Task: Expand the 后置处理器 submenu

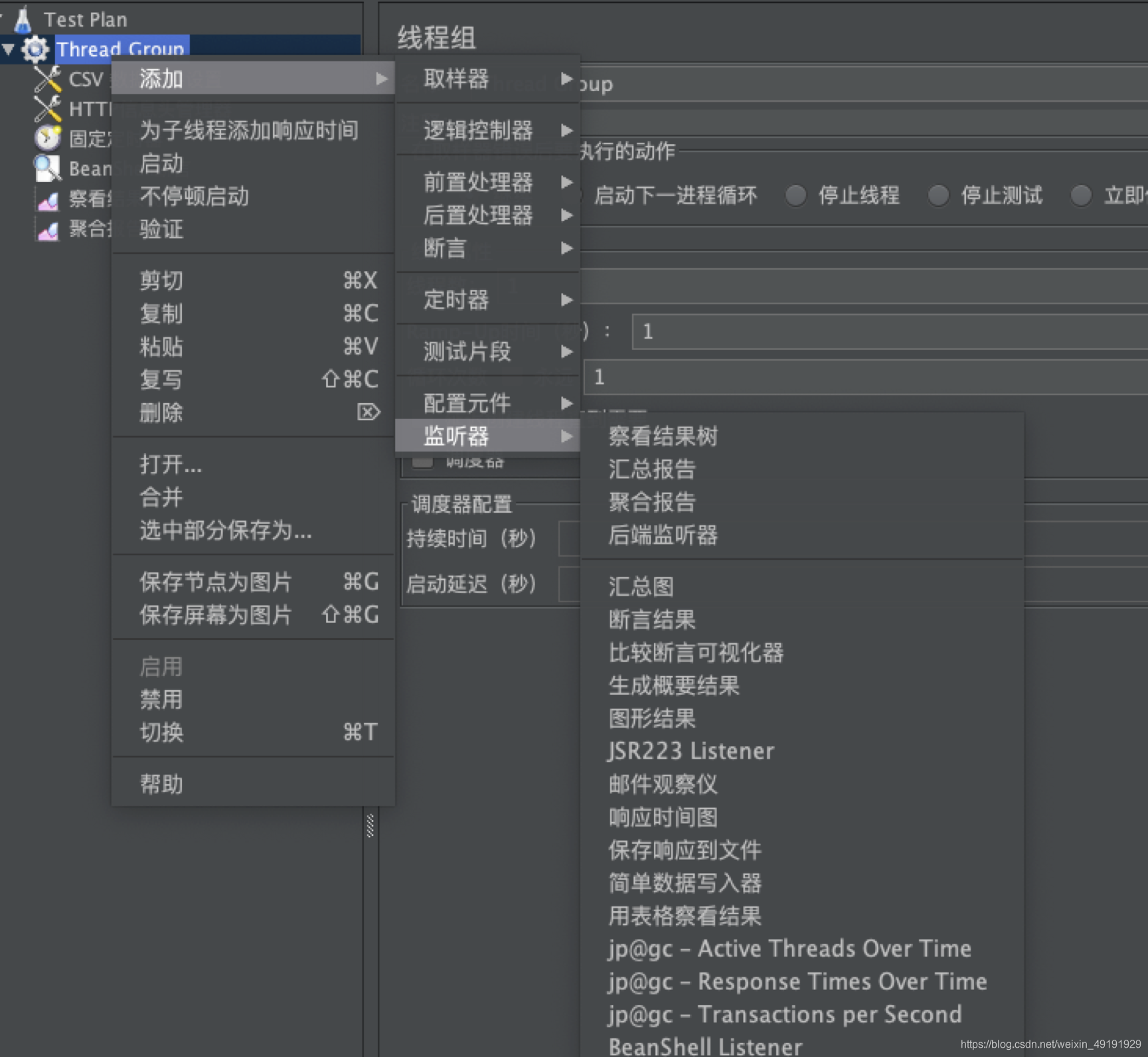Action: [488, 215]
